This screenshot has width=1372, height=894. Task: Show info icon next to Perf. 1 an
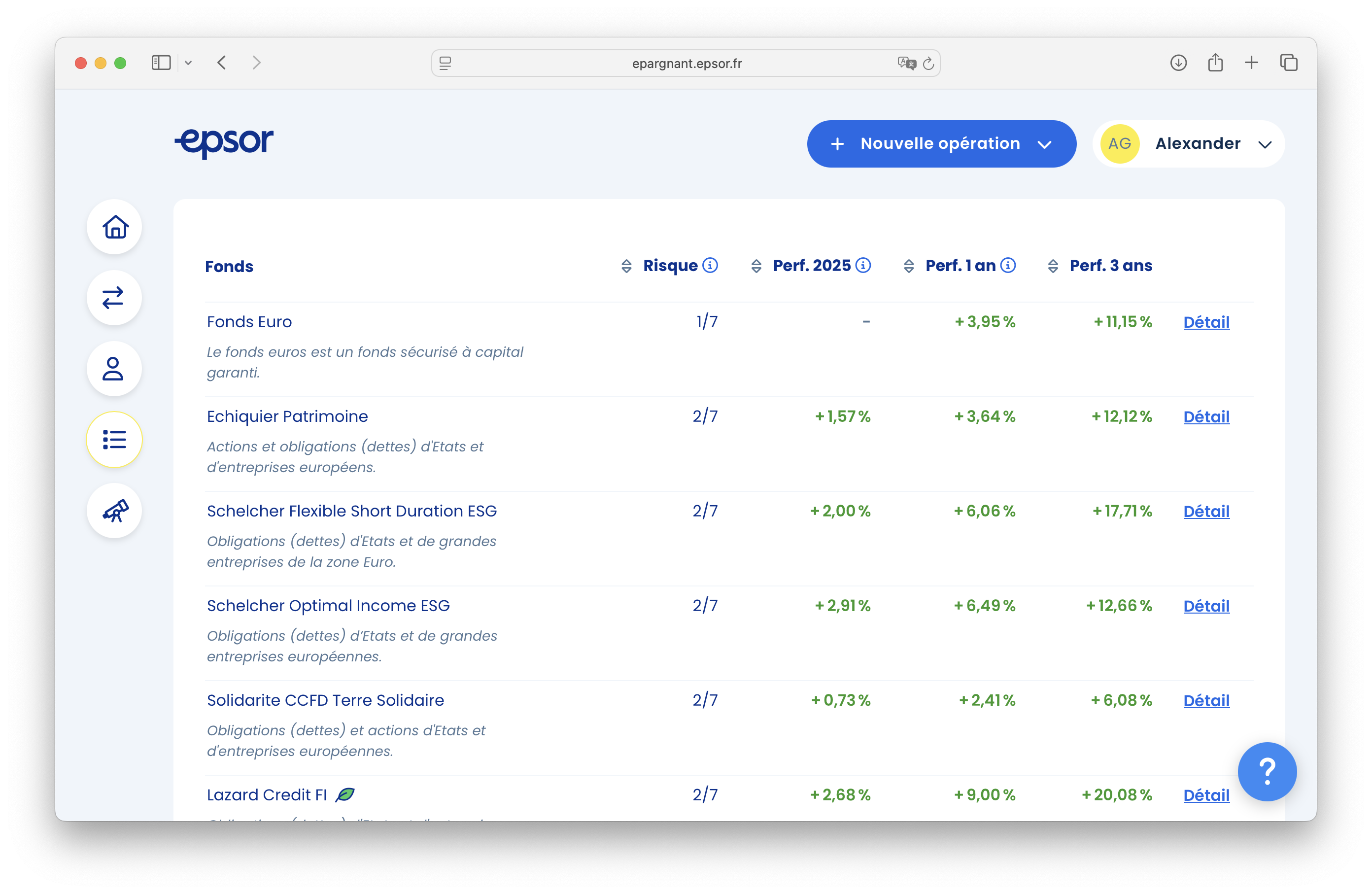pos(1008,265)
